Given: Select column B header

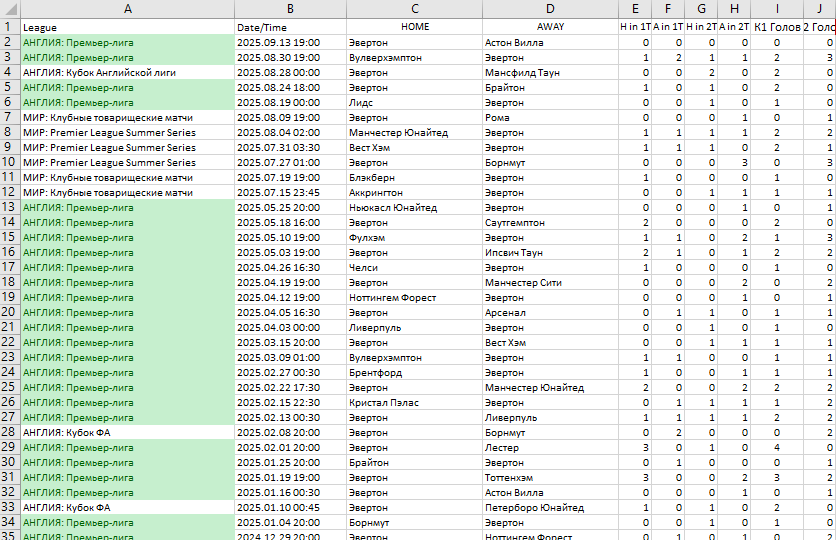Looking at the screenshot, I should [x=290, y=8].
